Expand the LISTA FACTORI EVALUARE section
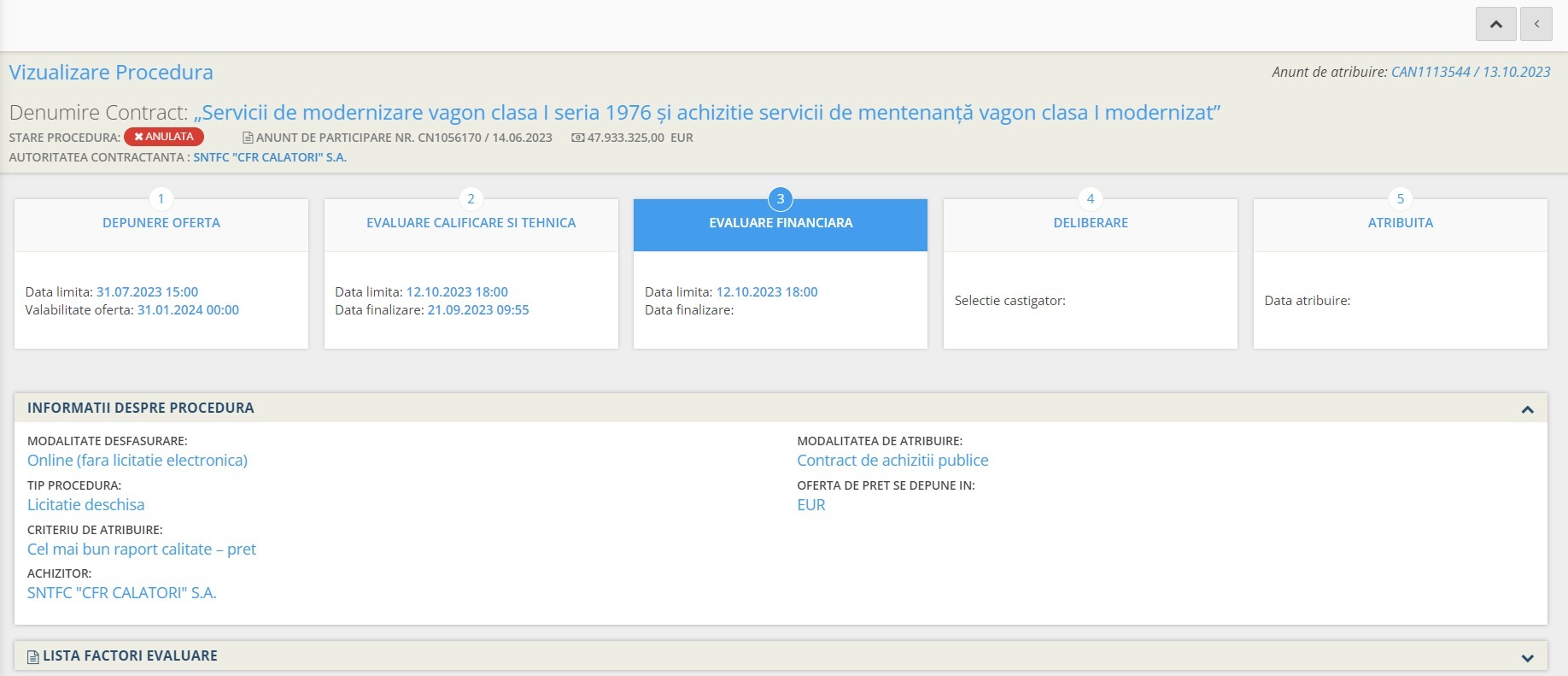Image resolution: width=1568 pixels, height=676 pixels. 1528,657
